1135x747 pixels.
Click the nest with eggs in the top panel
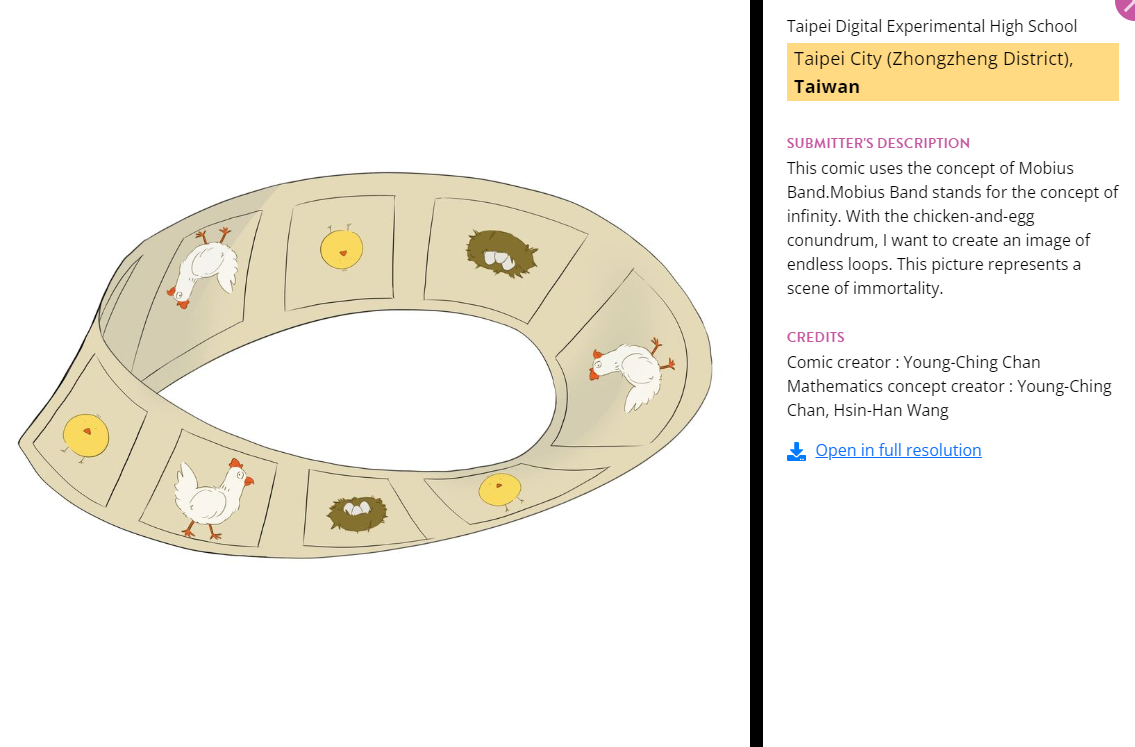501,252
